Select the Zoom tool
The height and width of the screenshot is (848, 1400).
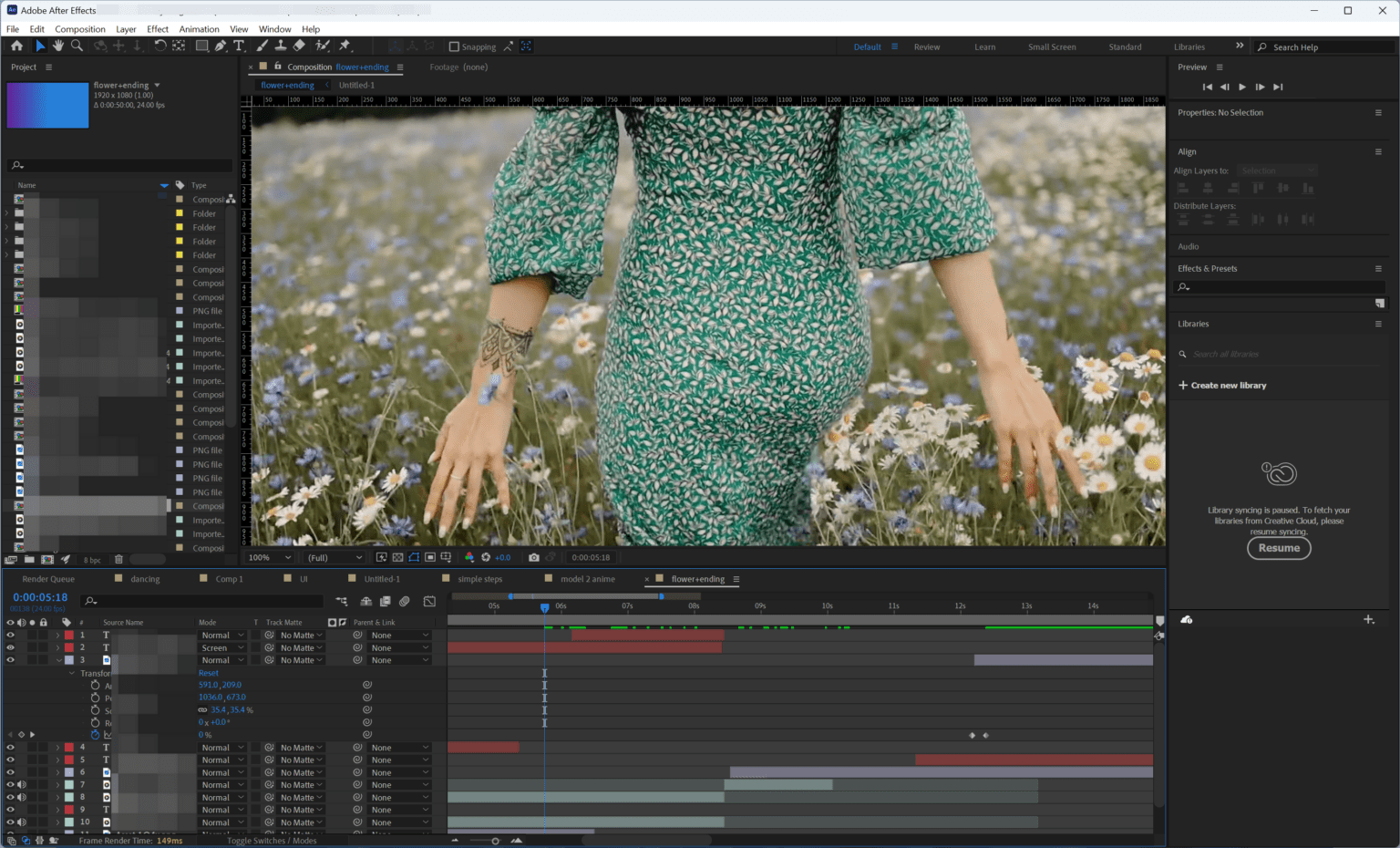click(x=77, y=46)
